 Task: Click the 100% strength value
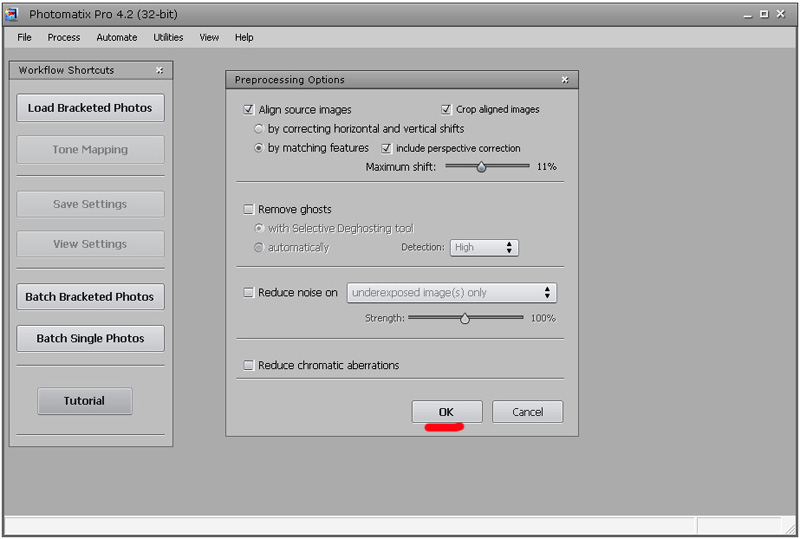pyautogui.click(x=543, y=318)
